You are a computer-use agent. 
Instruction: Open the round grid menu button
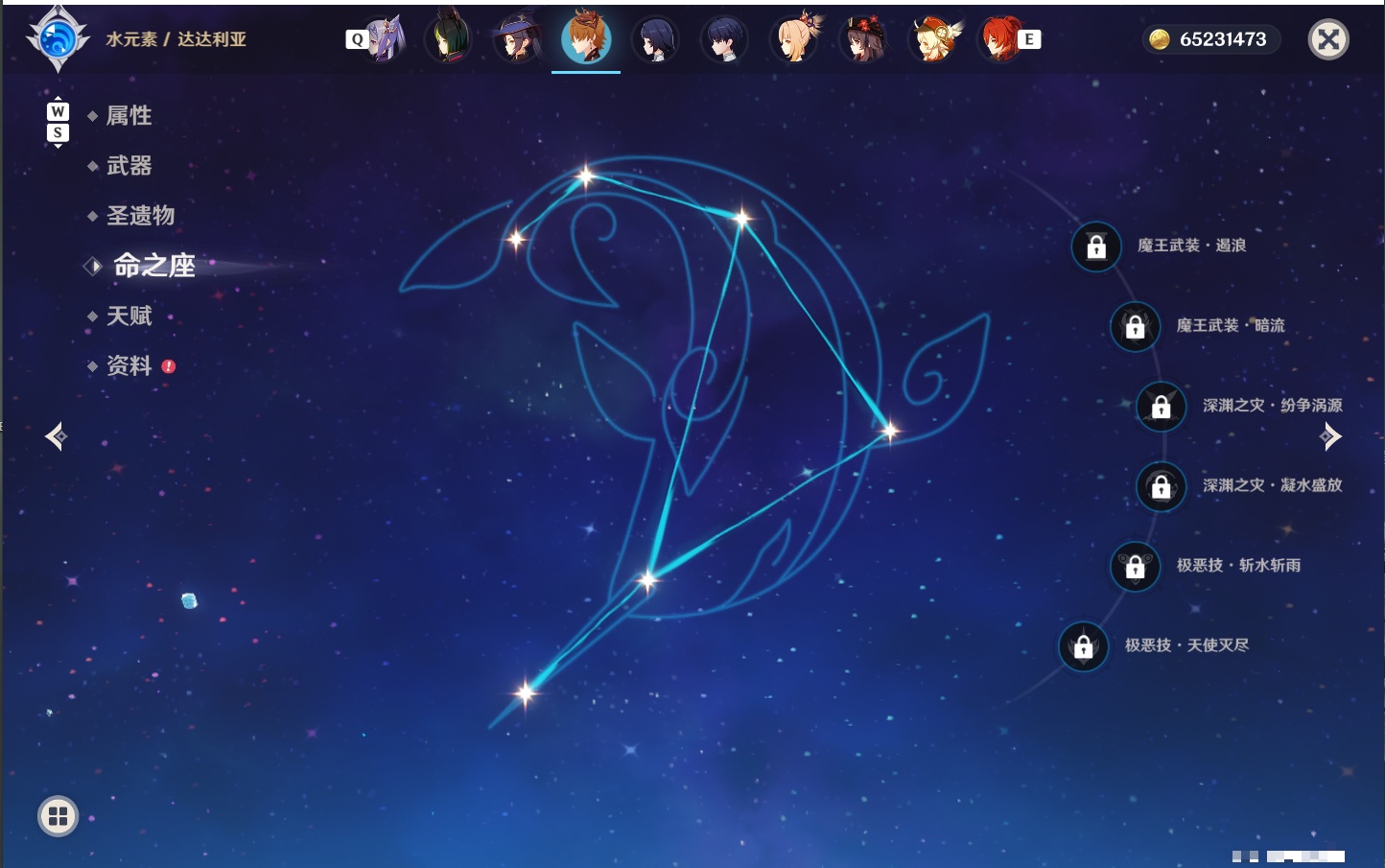point(58,816)
